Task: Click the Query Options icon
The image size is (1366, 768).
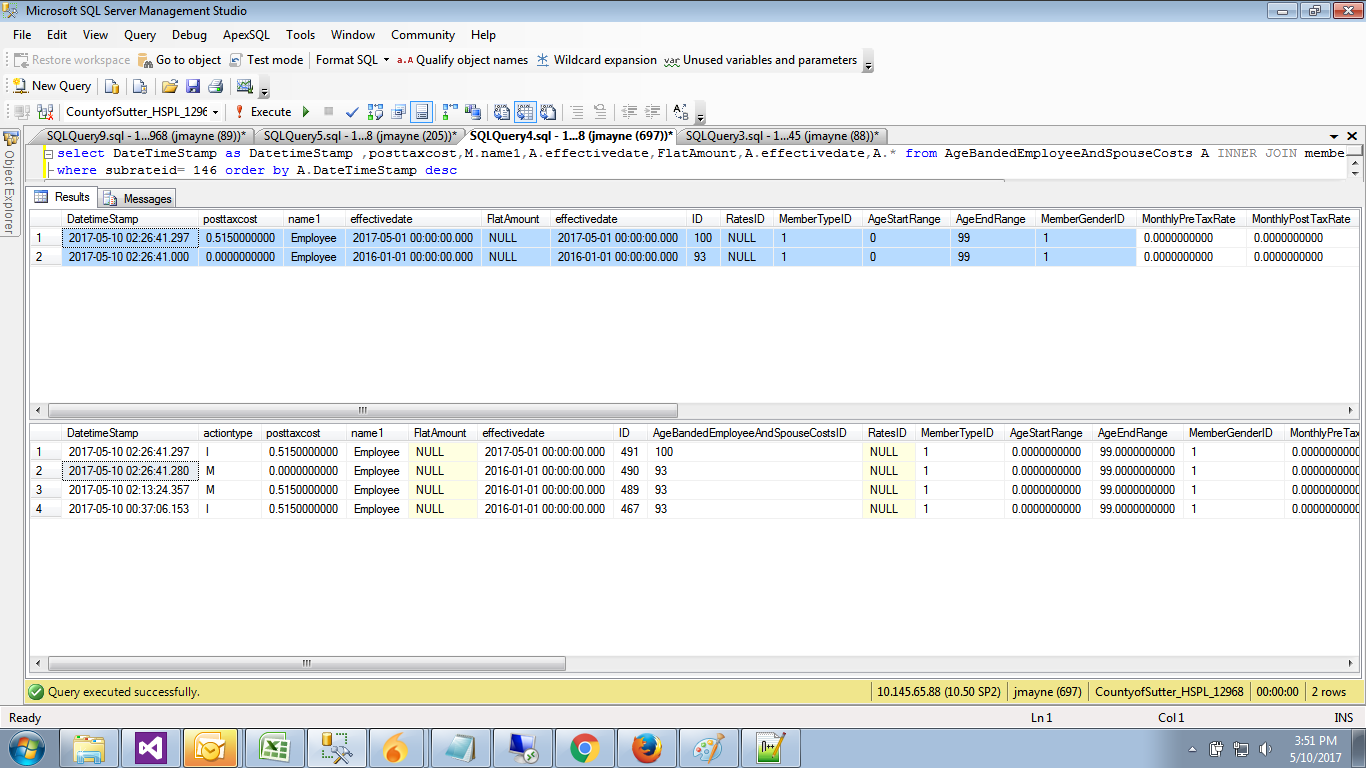Action: (x=399, y=112)
